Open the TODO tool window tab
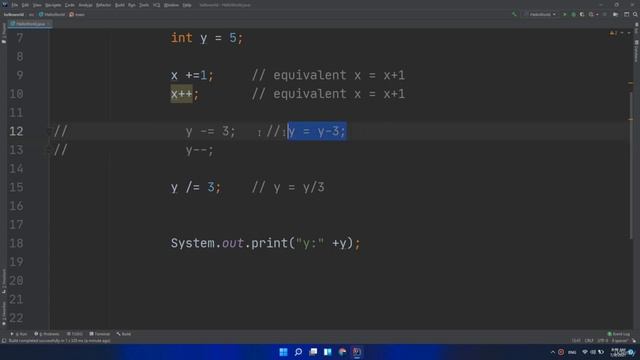The height and width of the screenshot is (360, 640). 75,334
